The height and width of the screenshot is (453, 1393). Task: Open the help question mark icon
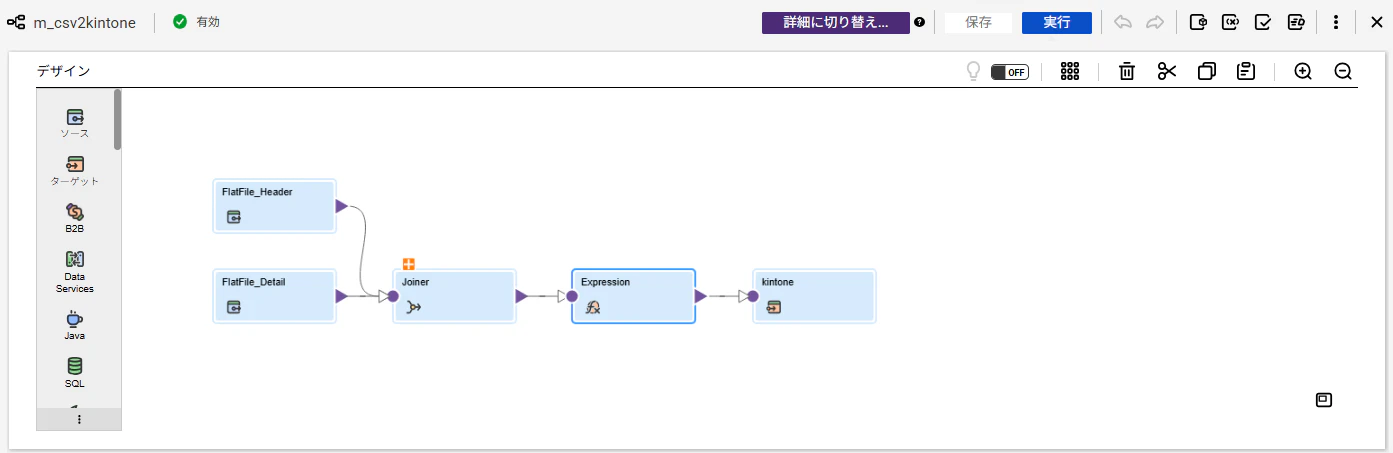click(919, 22)
